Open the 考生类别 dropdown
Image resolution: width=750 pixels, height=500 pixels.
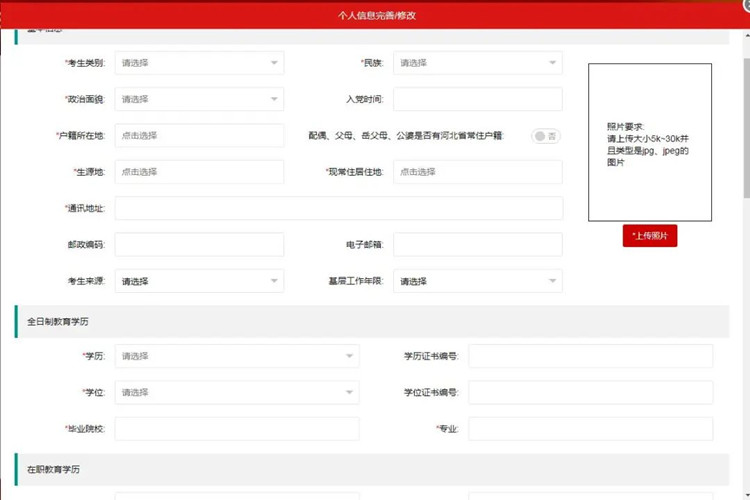pos(199,63)
